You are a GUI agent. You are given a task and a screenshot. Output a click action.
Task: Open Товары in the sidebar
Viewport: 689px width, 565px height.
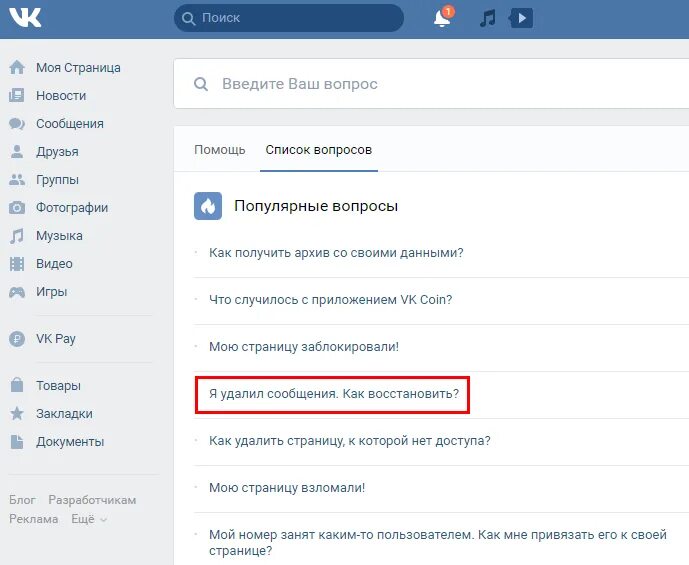click(x=58, y=386)
